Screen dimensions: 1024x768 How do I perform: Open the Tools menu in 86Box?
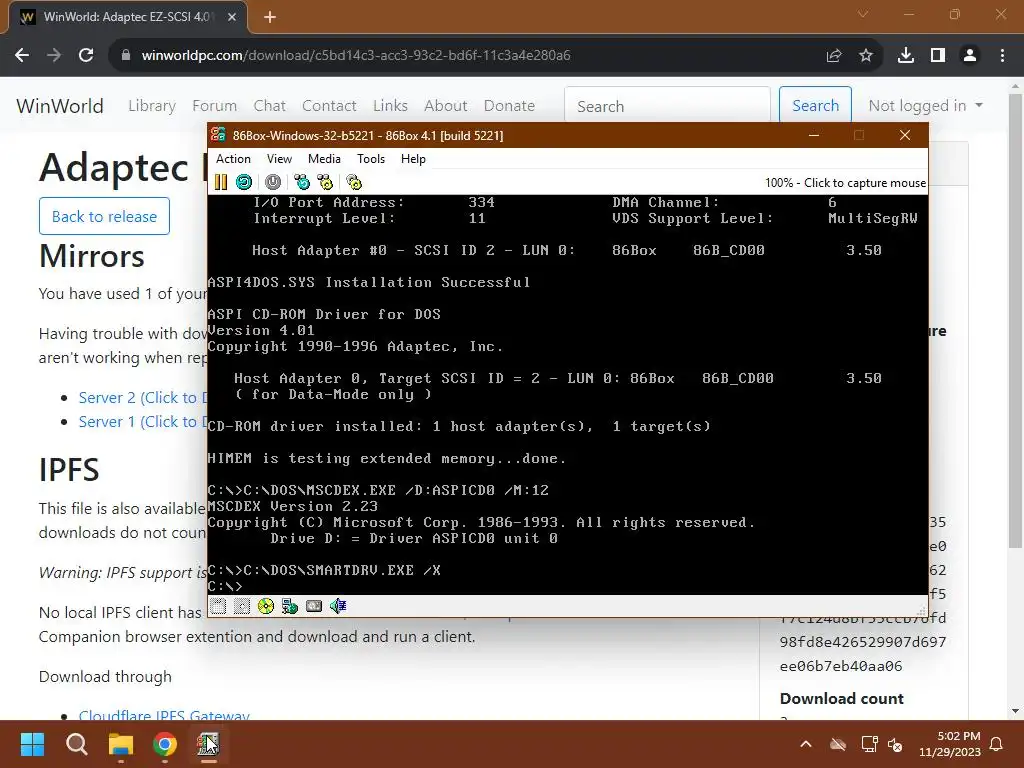(371, 159)
